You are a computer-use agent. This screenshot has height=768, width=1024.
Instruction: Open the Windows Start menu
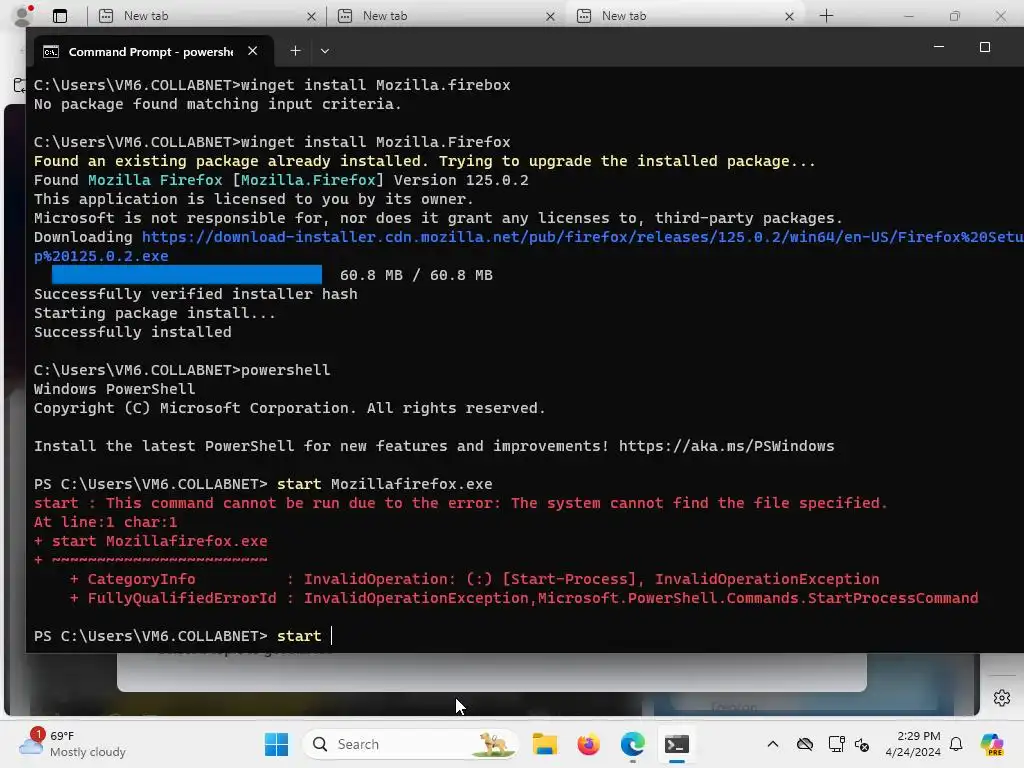(276, 744)
